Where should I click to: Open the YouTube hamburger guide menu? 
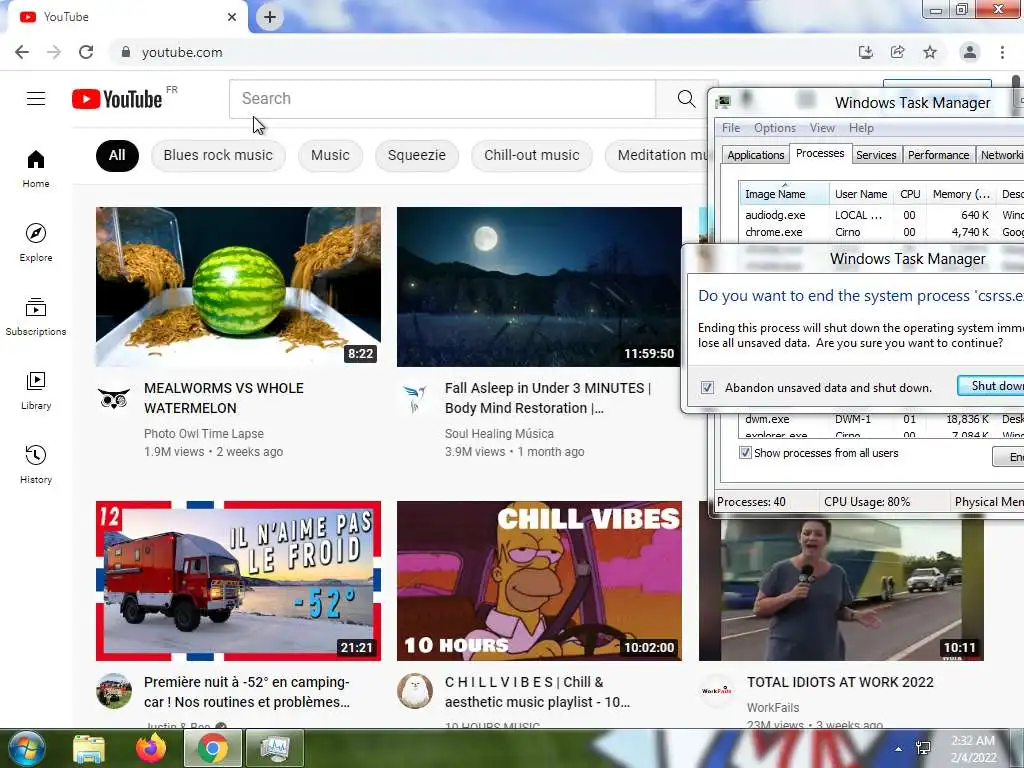pos(36,99)
